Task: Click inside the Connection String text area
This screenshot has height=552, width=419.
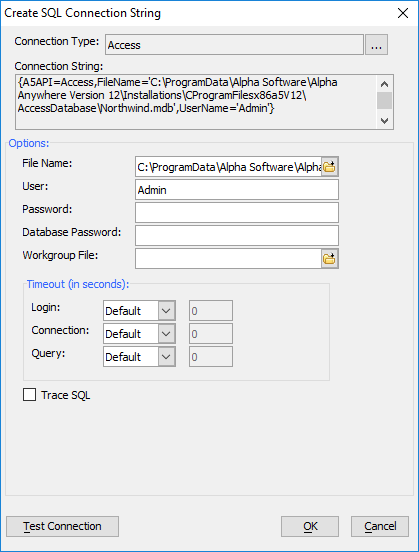Action: (x=196, y=102)
